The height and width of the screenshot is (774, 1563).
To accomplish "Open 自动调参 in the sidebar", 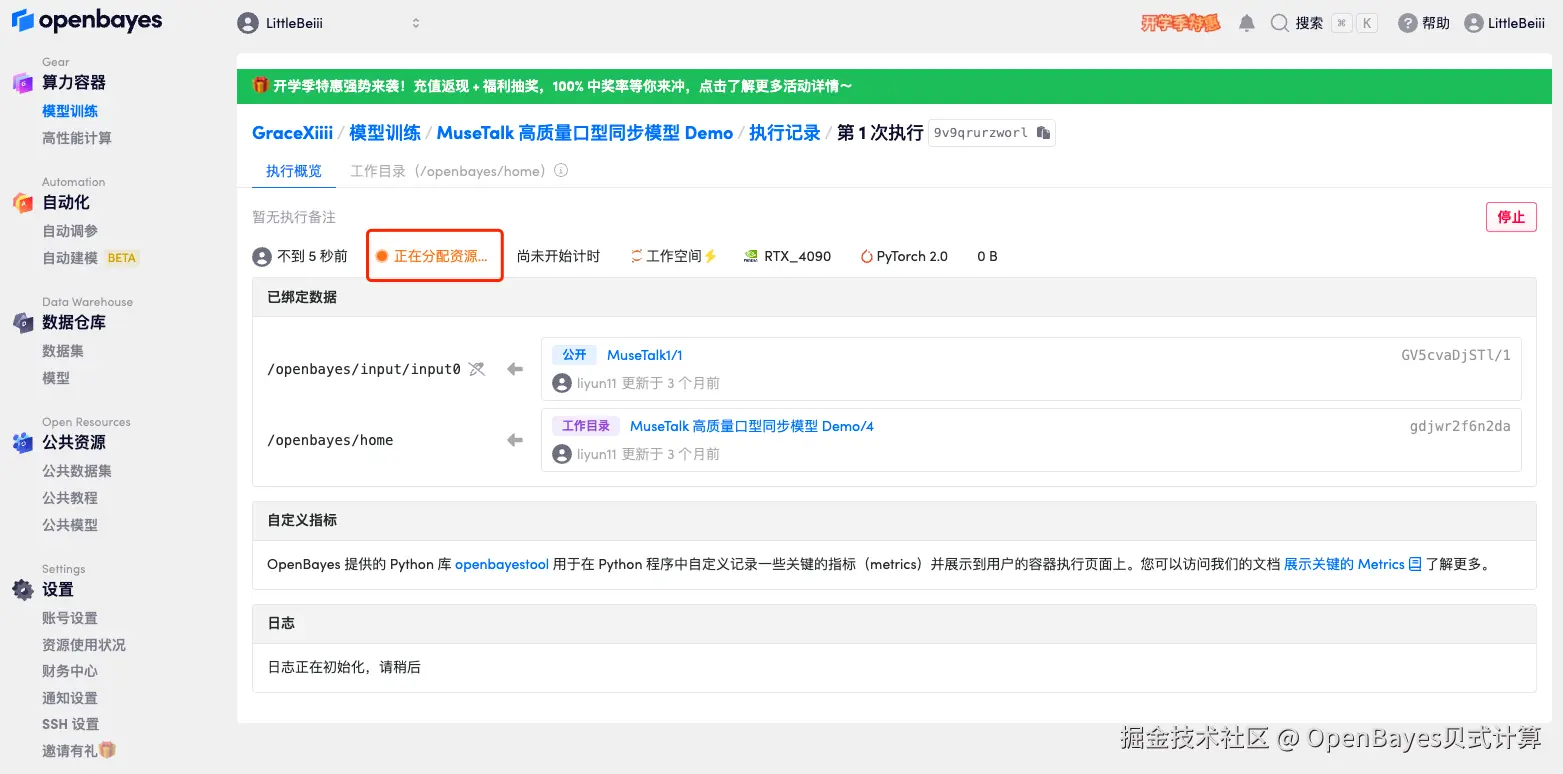I will coord(70,231).
